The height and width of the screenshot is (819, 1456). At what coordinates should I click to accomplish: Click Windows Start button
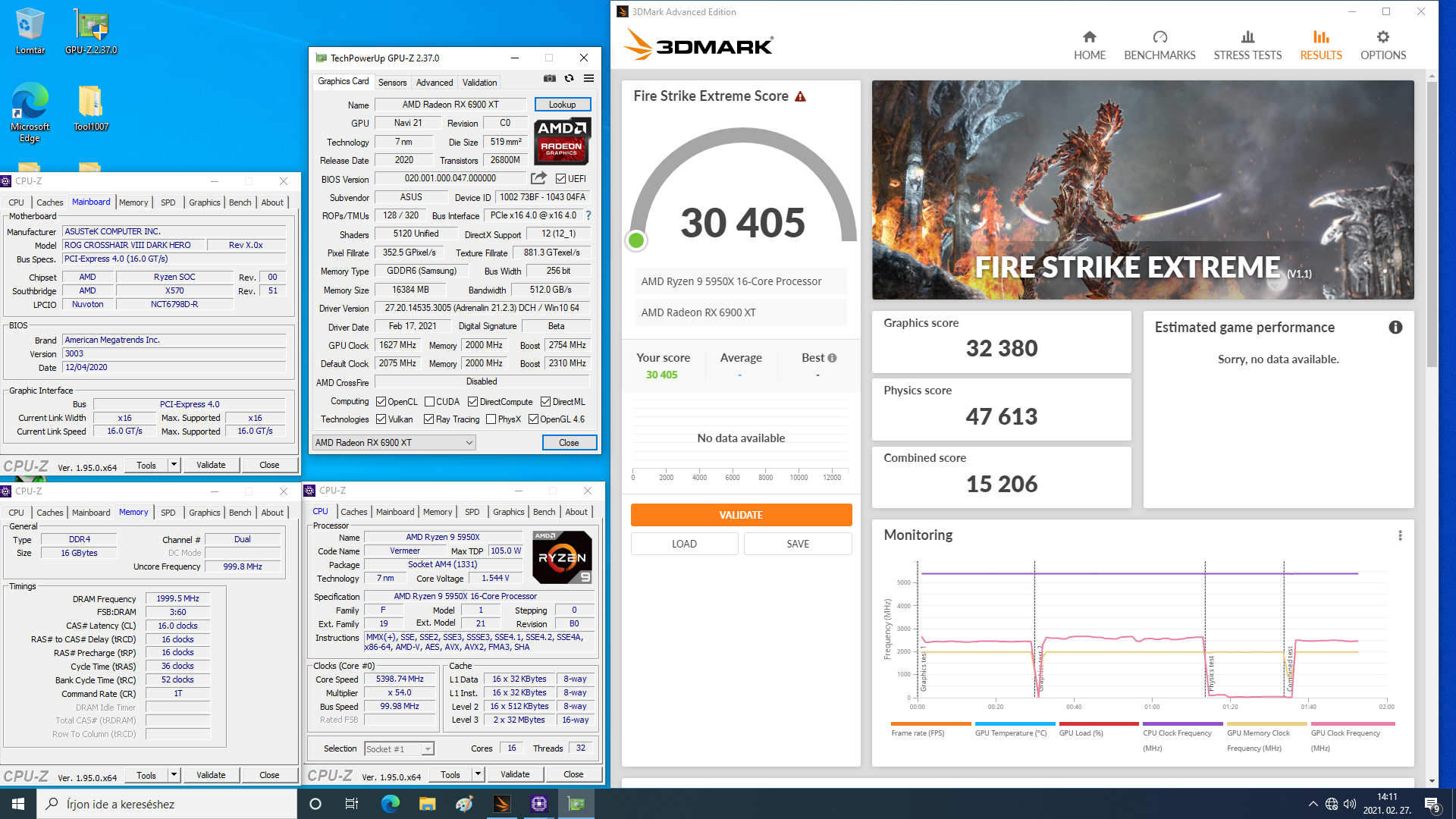pyautogui.click(x=18, y=804)
